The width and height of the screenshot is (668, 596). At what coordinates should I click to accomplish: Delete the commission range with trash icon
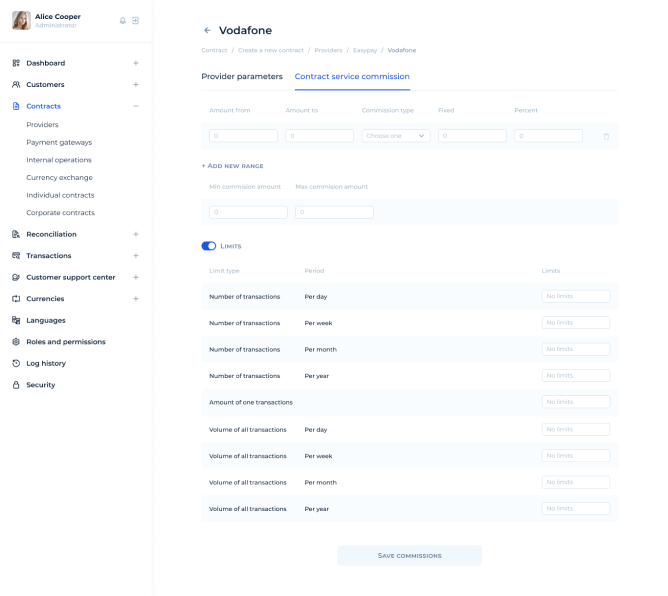[x=606, y=136]
